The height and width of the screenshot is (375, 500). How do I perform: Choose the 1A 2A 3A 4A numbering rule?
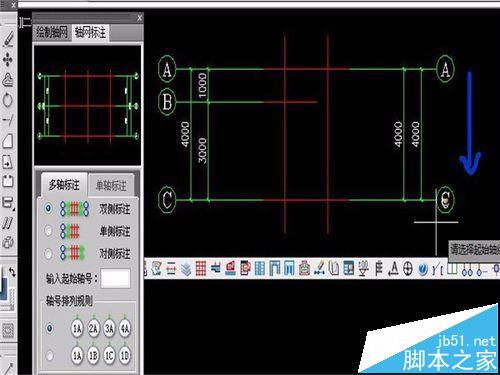coord(49,329)
